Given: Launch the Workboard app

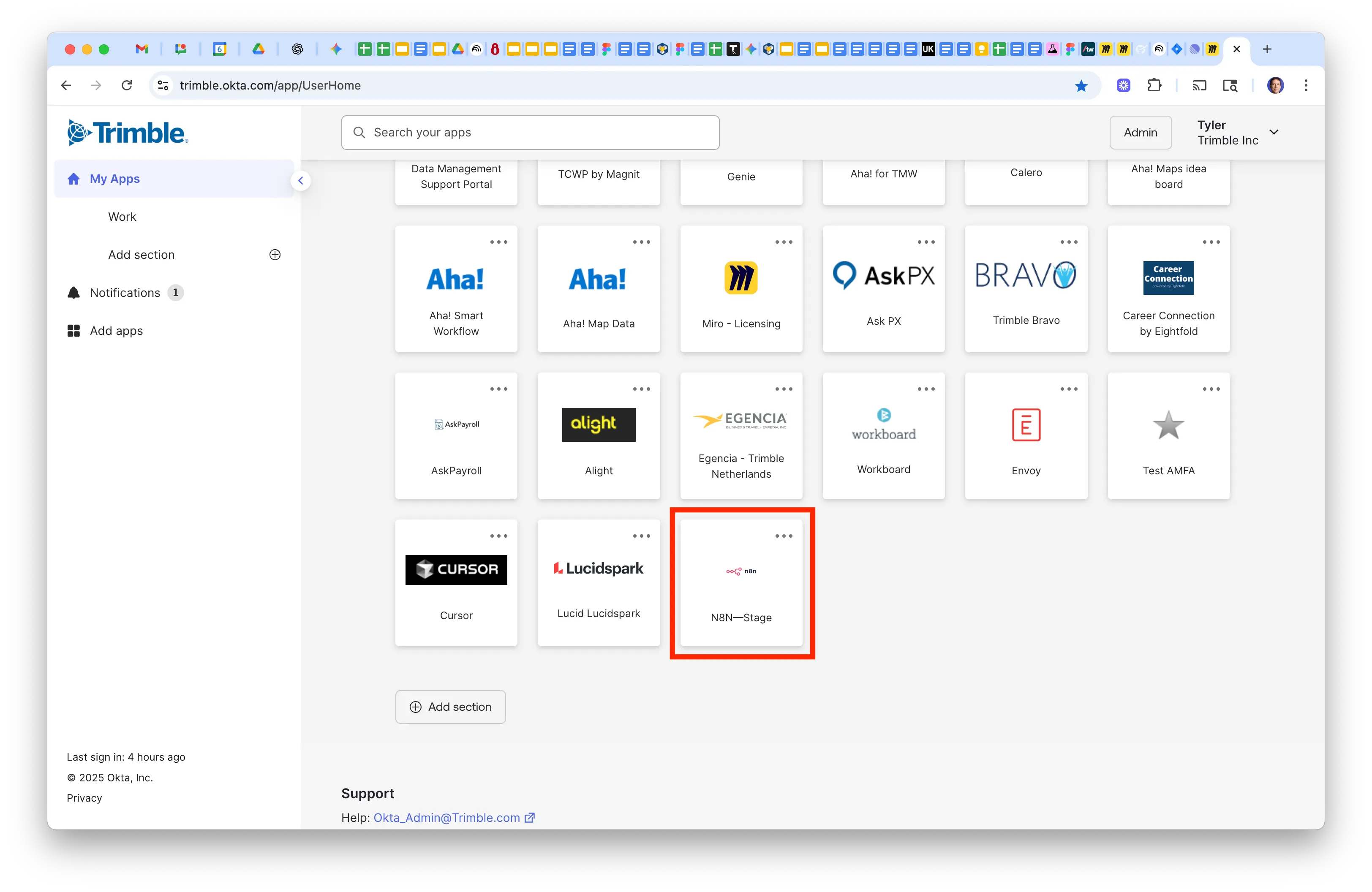Looking at the screenshot, I should click(x=883, y=435).
